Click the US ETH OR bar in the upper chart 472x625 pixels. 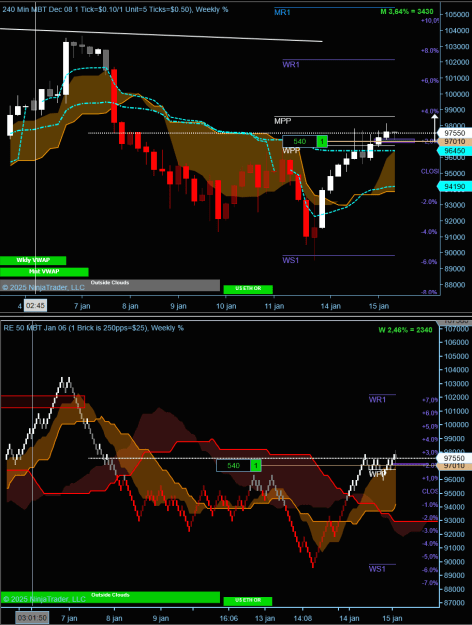click(x=248, y=289)
